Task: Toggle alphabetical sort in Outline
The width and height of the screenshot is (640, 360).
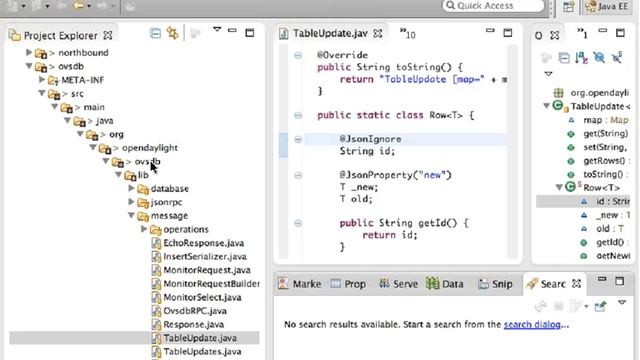Action: 581,58
